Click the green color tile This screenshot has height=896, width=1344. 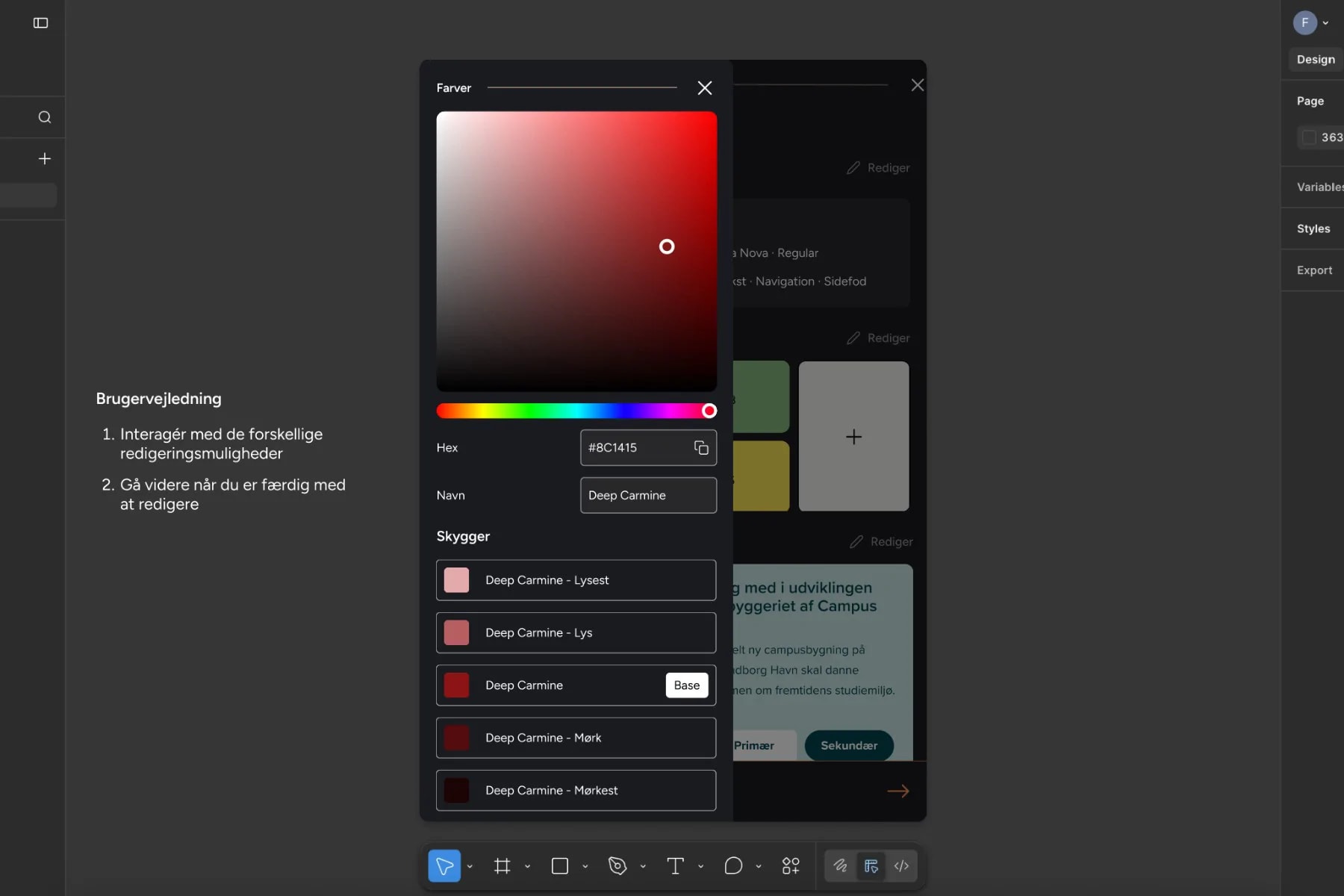(x=761, y=396)
